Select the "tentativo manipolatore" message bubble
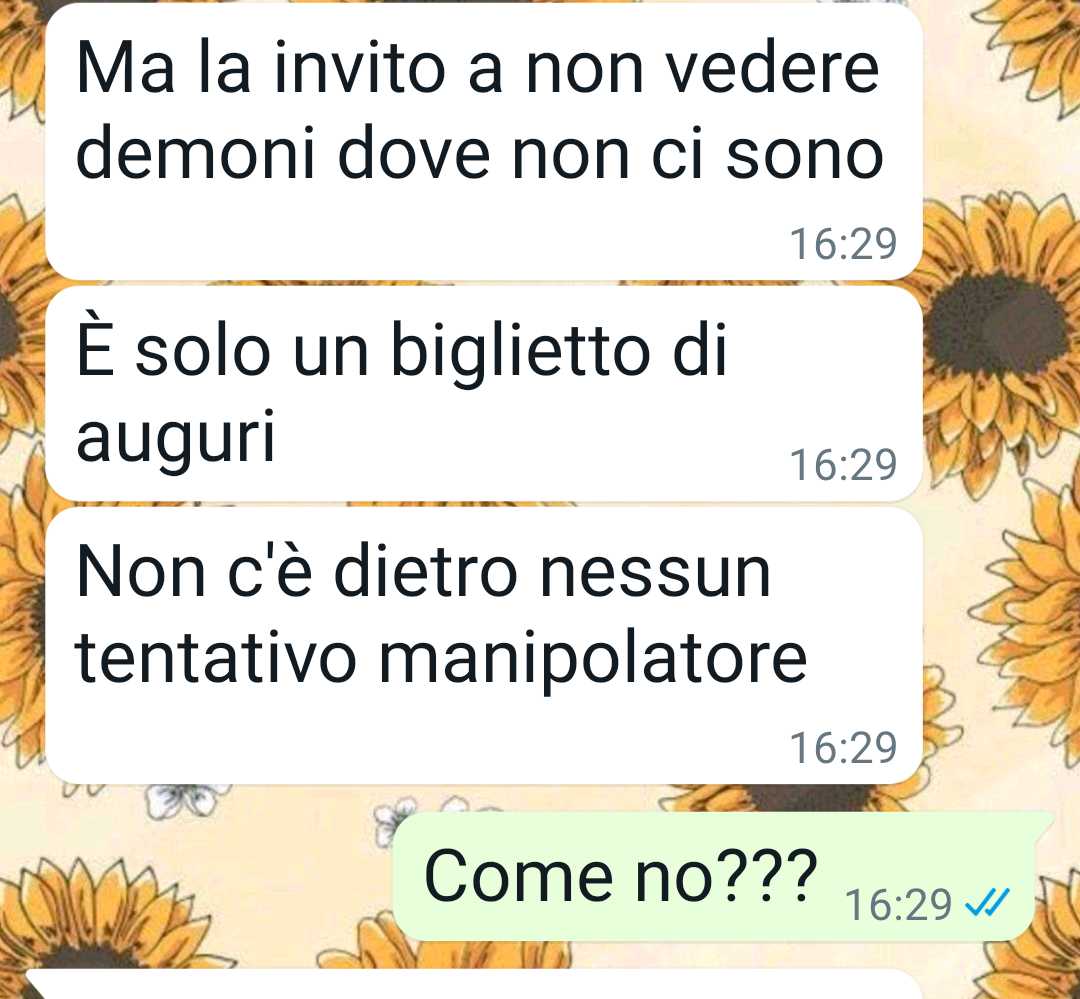The height and width of the screenshot is (999, 1080). [x=484, y=646]
